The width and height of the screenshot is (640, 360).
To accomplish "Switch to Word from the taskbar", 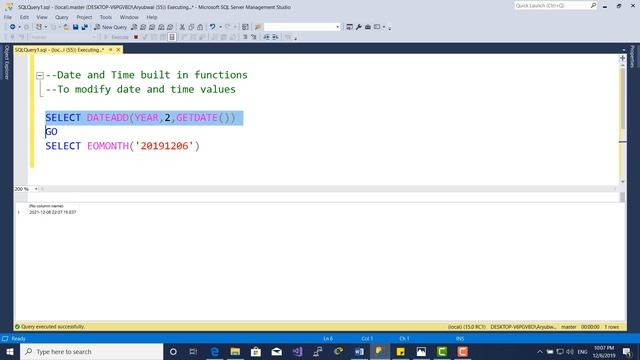I will tap(359, 351).
